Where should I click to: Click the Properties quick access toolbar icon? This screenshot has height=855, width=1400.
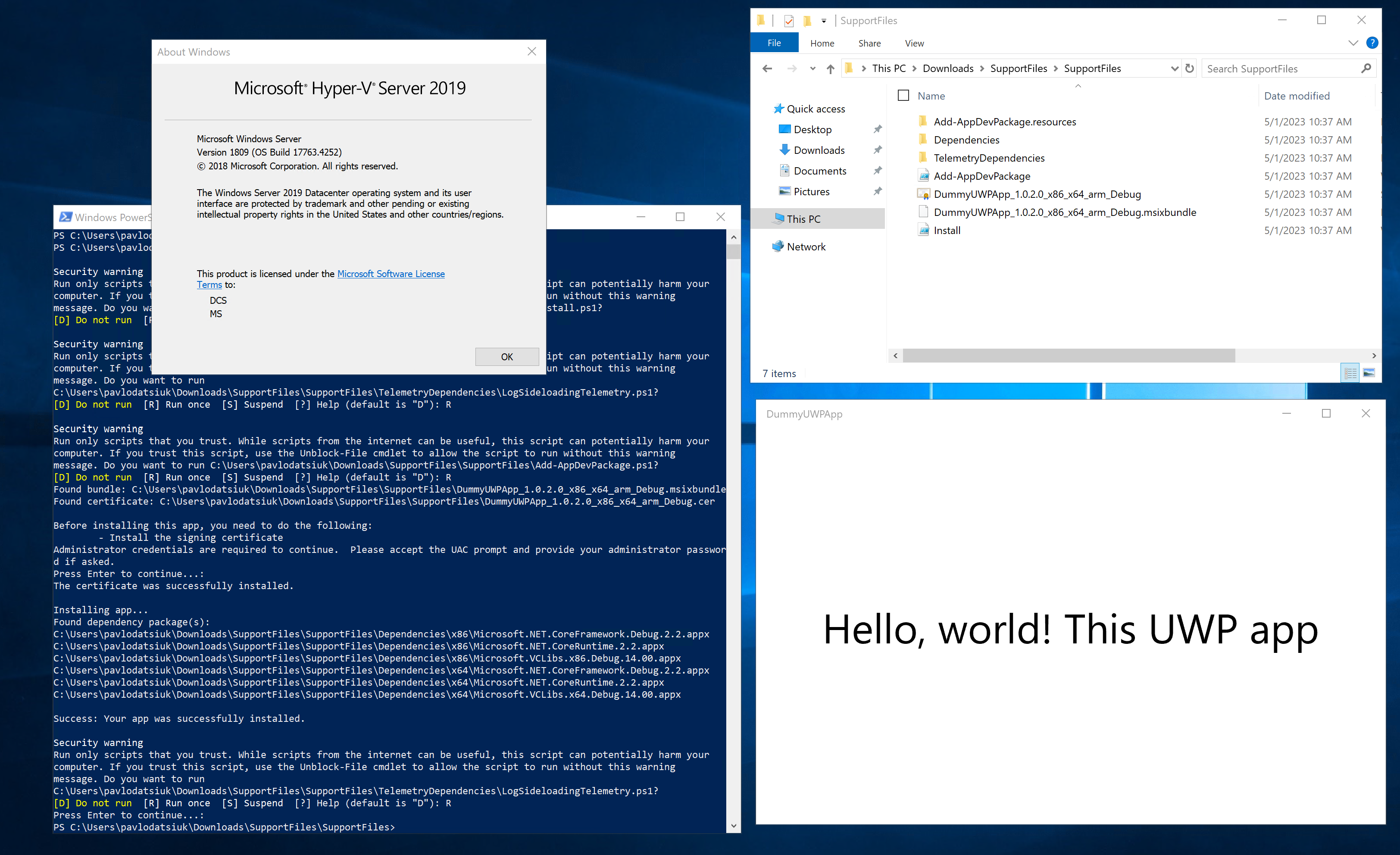[x=789, y=21]
